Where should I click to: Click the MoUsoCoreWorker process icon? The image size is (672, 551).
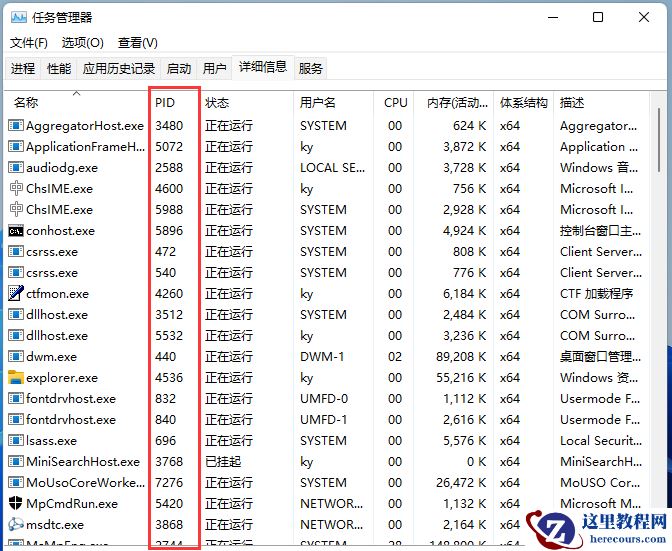tap(16, 482)
